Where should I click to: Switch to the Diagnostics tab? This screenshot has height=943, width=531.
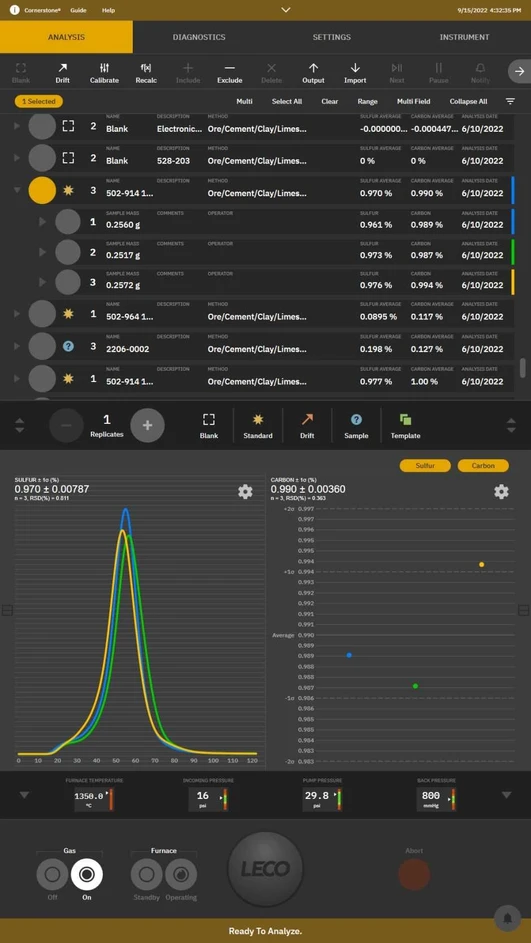(199, 37)
